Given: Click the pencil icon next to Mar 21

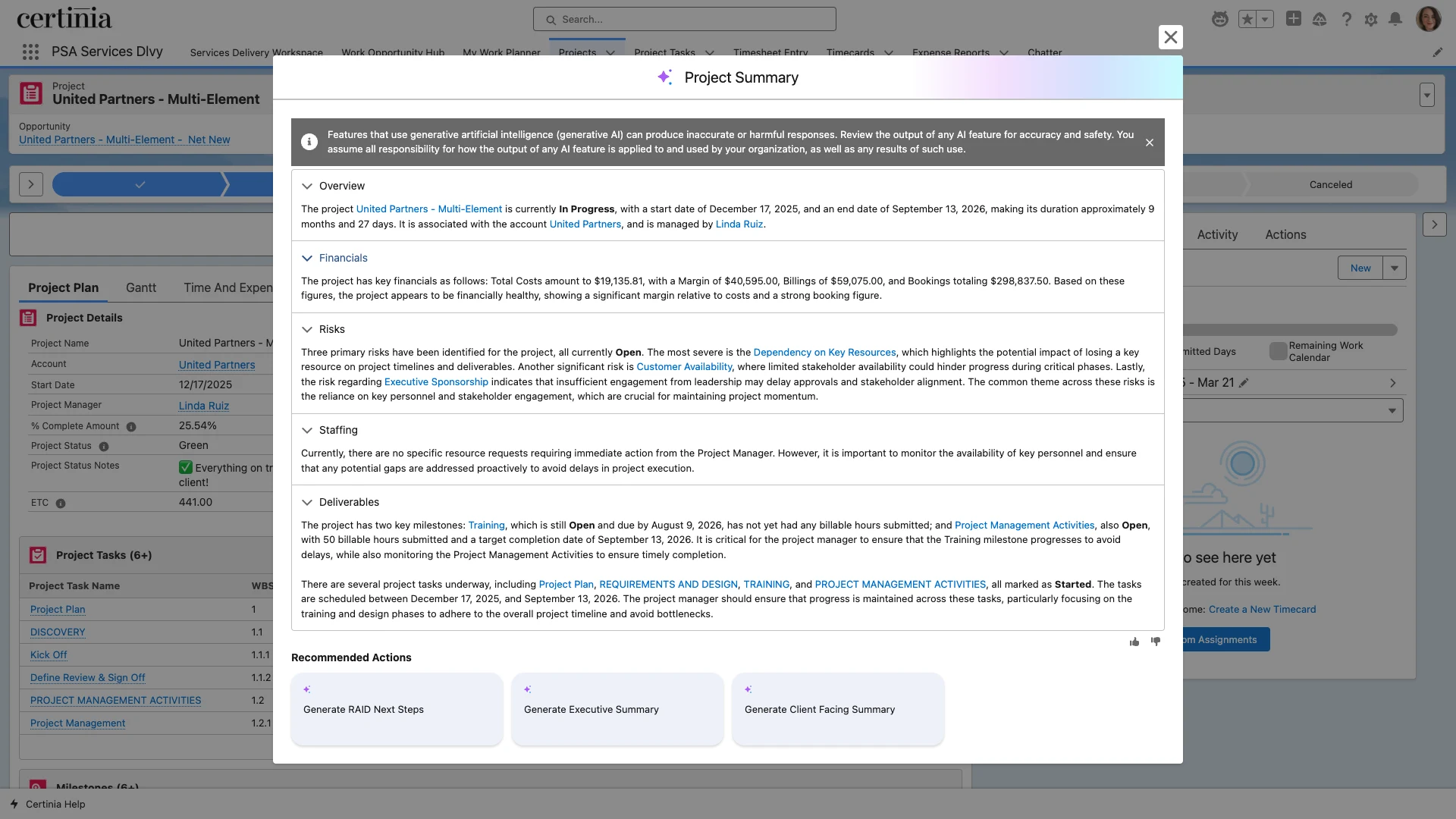Looking at the screenshot, I should point(1243,383).
